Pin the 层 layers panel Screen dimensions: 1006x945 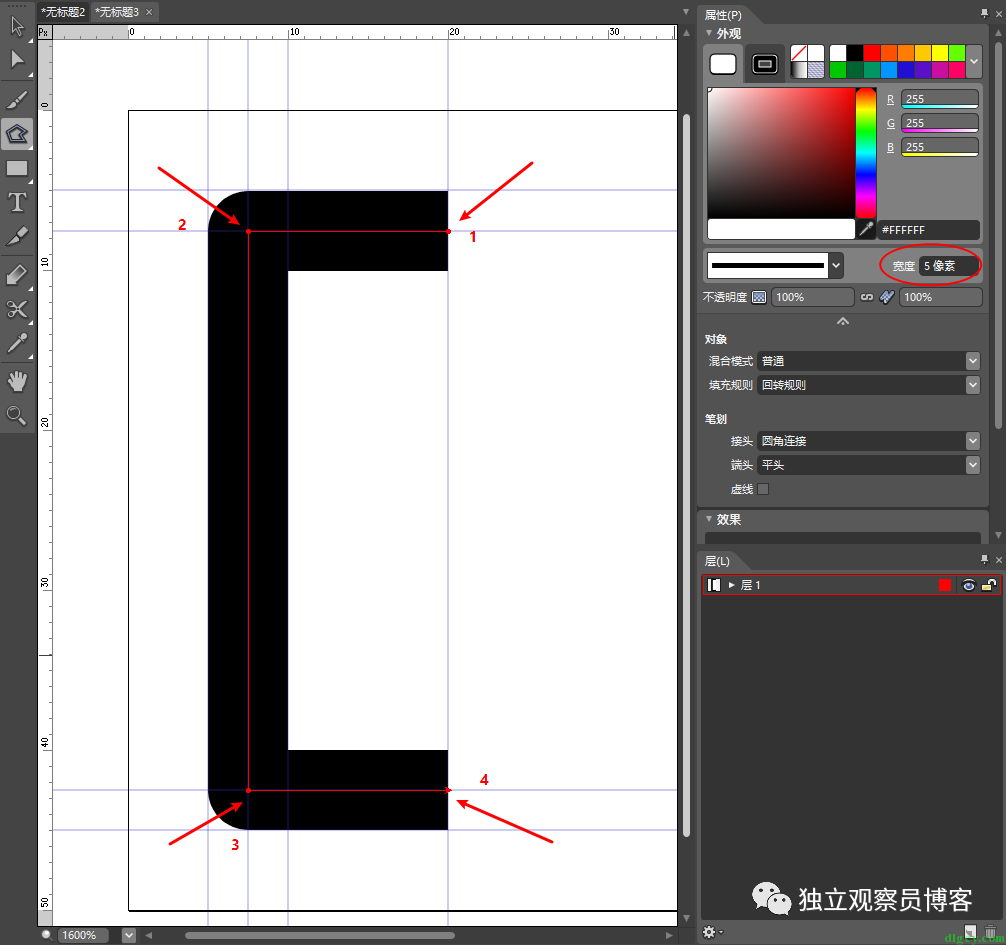984,559
